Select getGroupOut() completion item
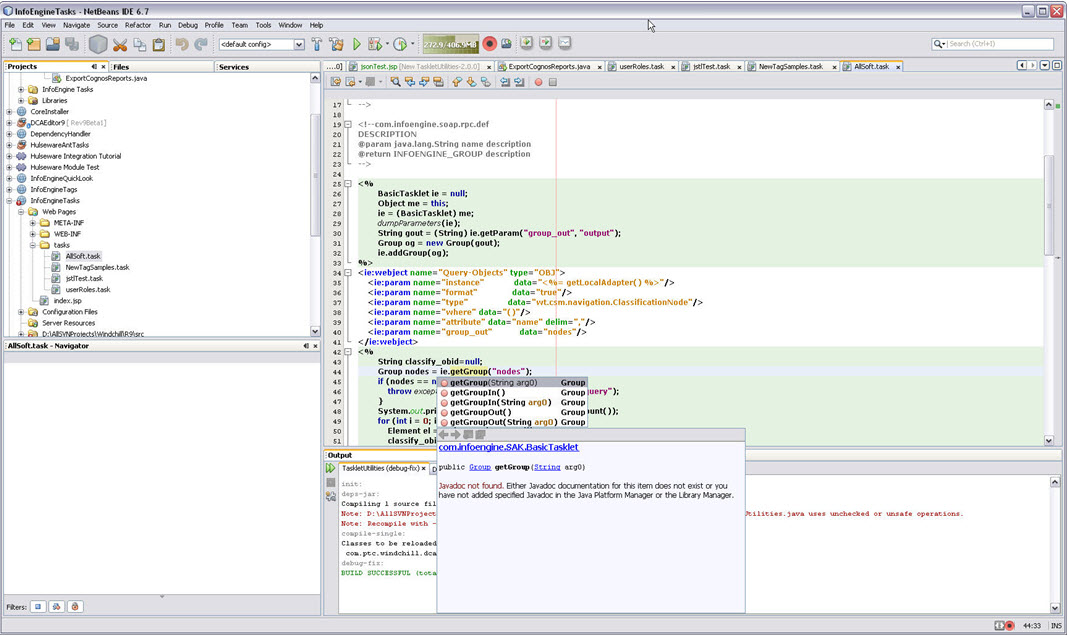Image resolution: width=1069 pixels, height=636 pixels. [512, 412]
